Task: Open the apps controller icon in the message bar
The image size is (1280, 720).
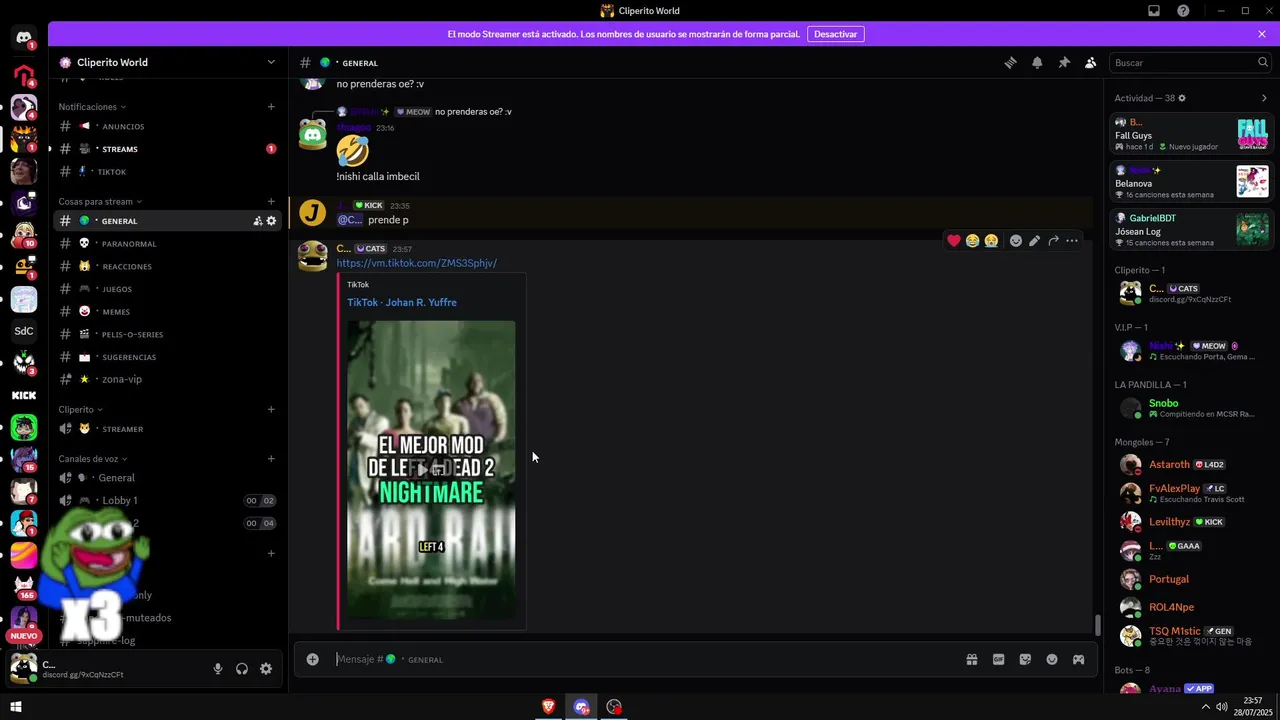Action: [1079, 659]
